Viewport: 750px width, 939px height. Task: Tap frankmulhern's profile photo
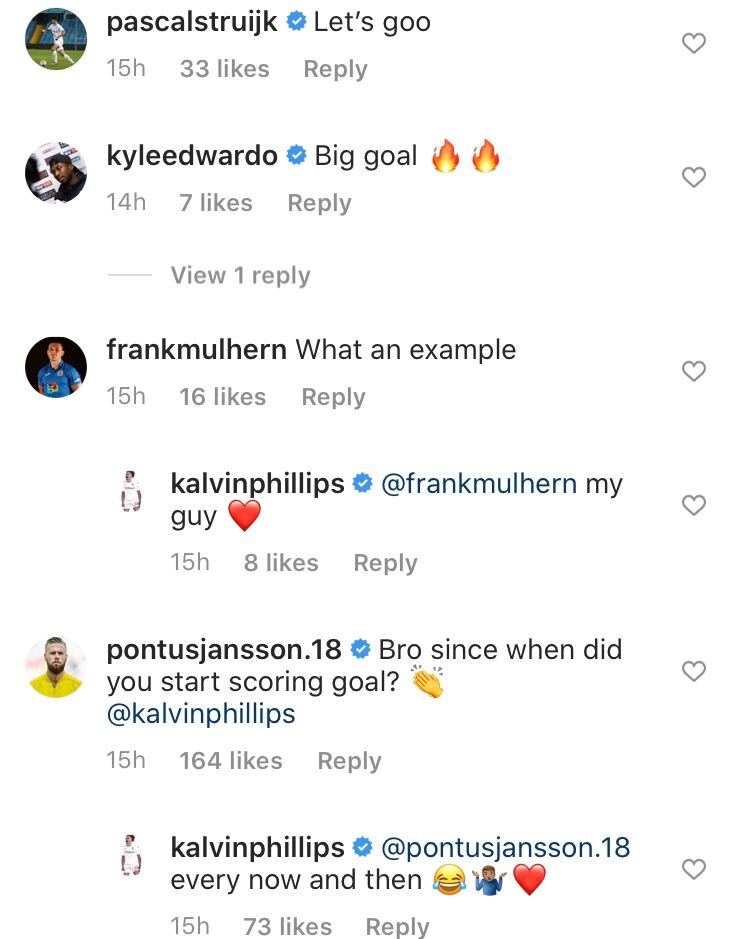55,367
